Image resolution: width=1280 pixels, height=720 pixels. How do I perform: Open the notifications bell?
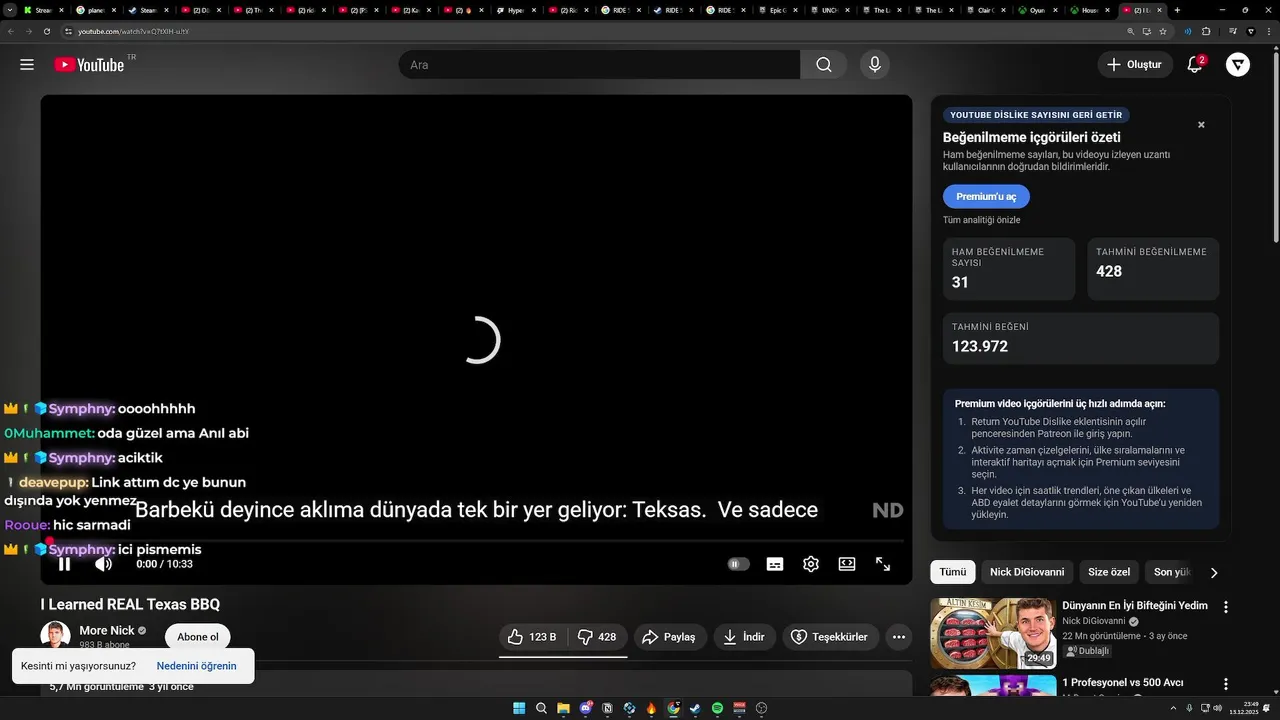pos(1195,65)
